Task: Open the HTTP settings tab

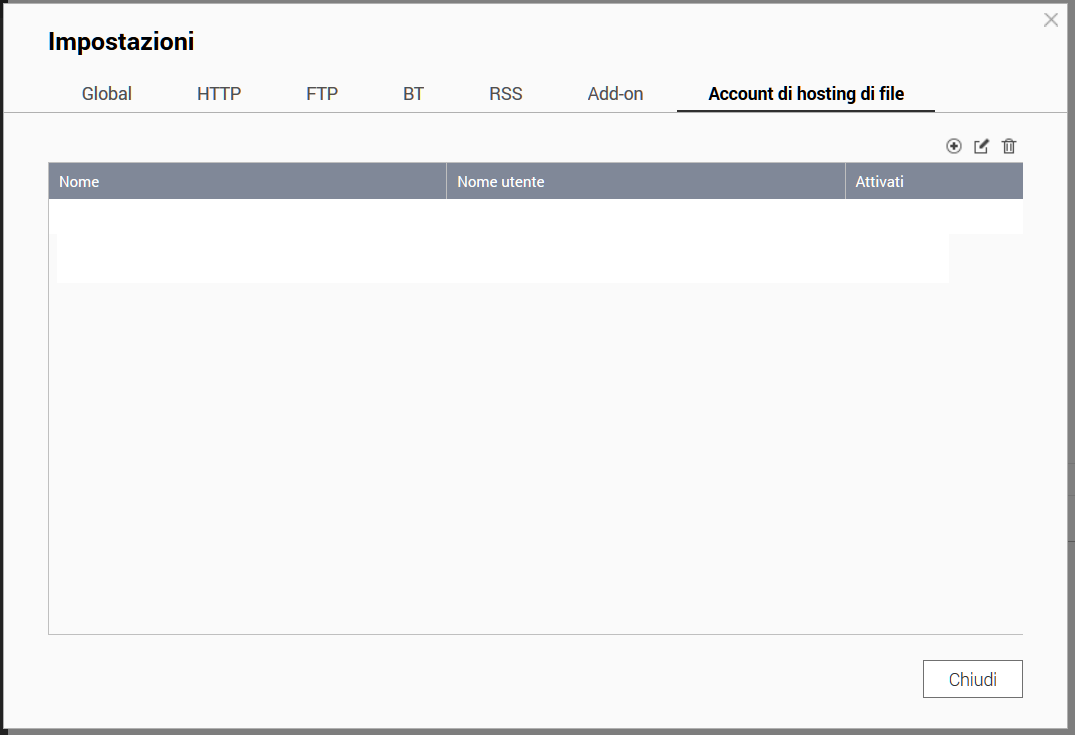Action: click(x=219, y=94)
